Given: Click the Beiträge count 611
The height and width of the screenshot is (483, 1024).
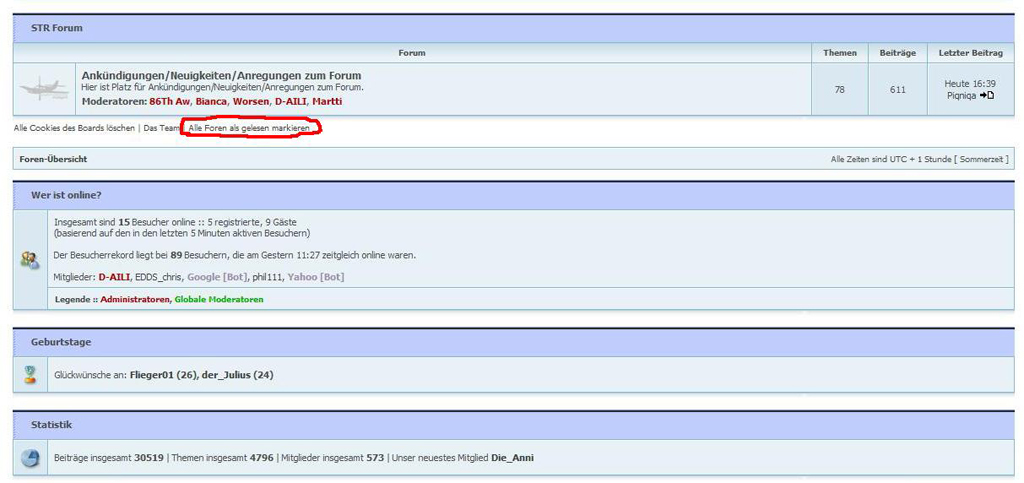Looking at the screenshot, I should tap(897, 89).
